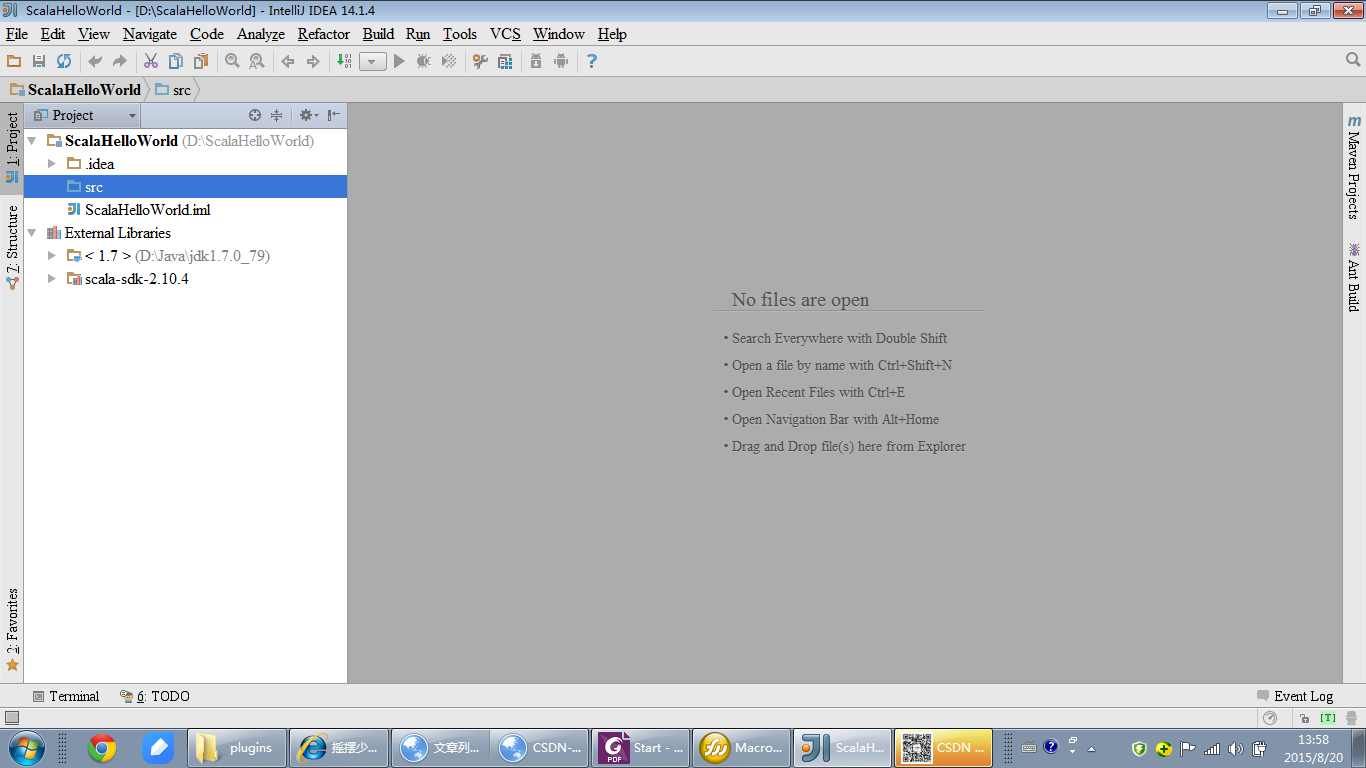Collapse the ScalaHelloWorld root node
Screen dimensions: 1366x768
(x=32, y=141)
